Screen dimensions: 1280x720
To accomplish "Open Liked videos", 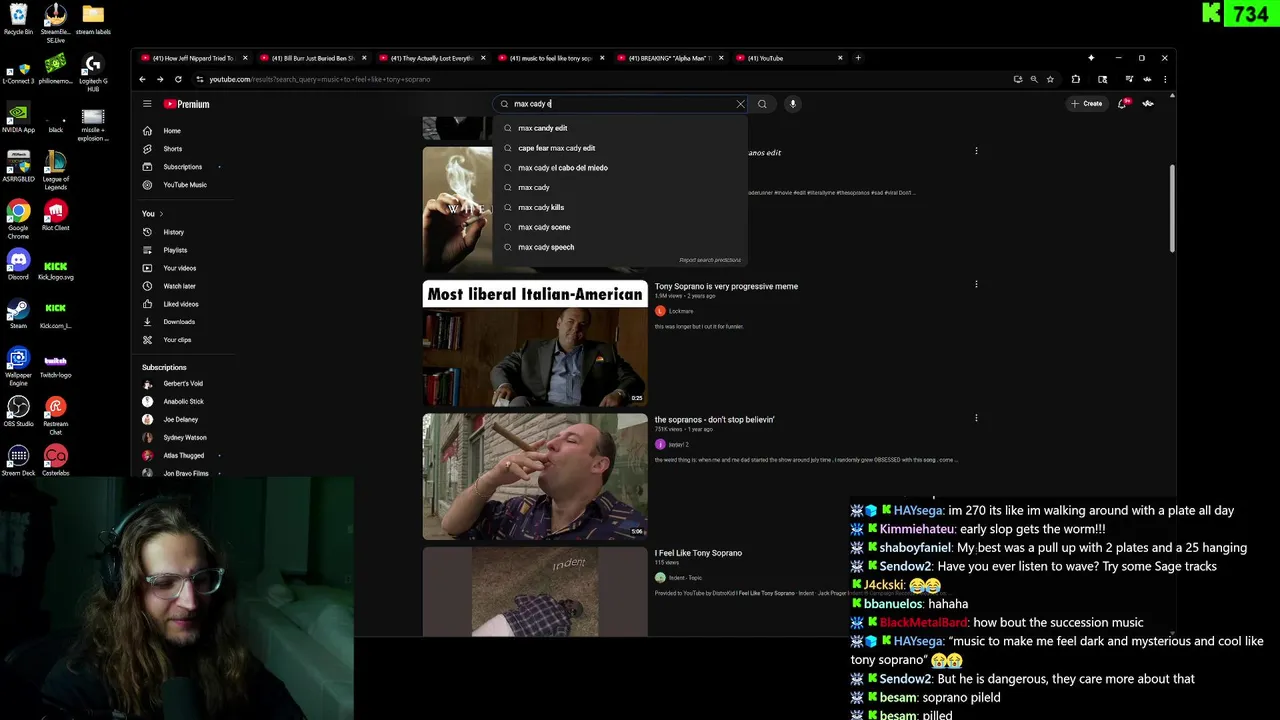I will (x=181, y=304).
